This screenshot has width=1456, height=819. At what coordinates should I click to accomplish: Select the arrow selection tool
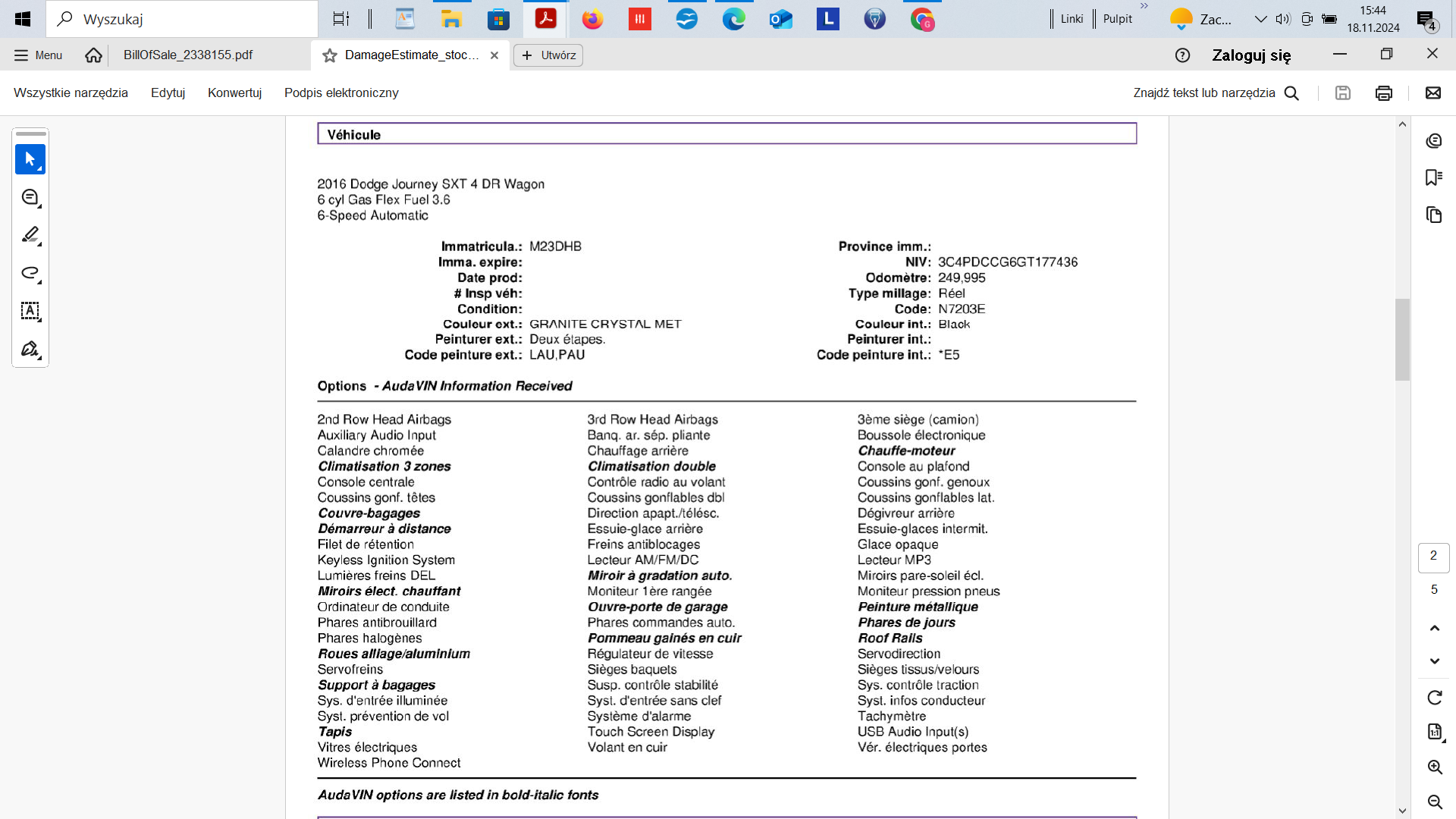point(30,159)
